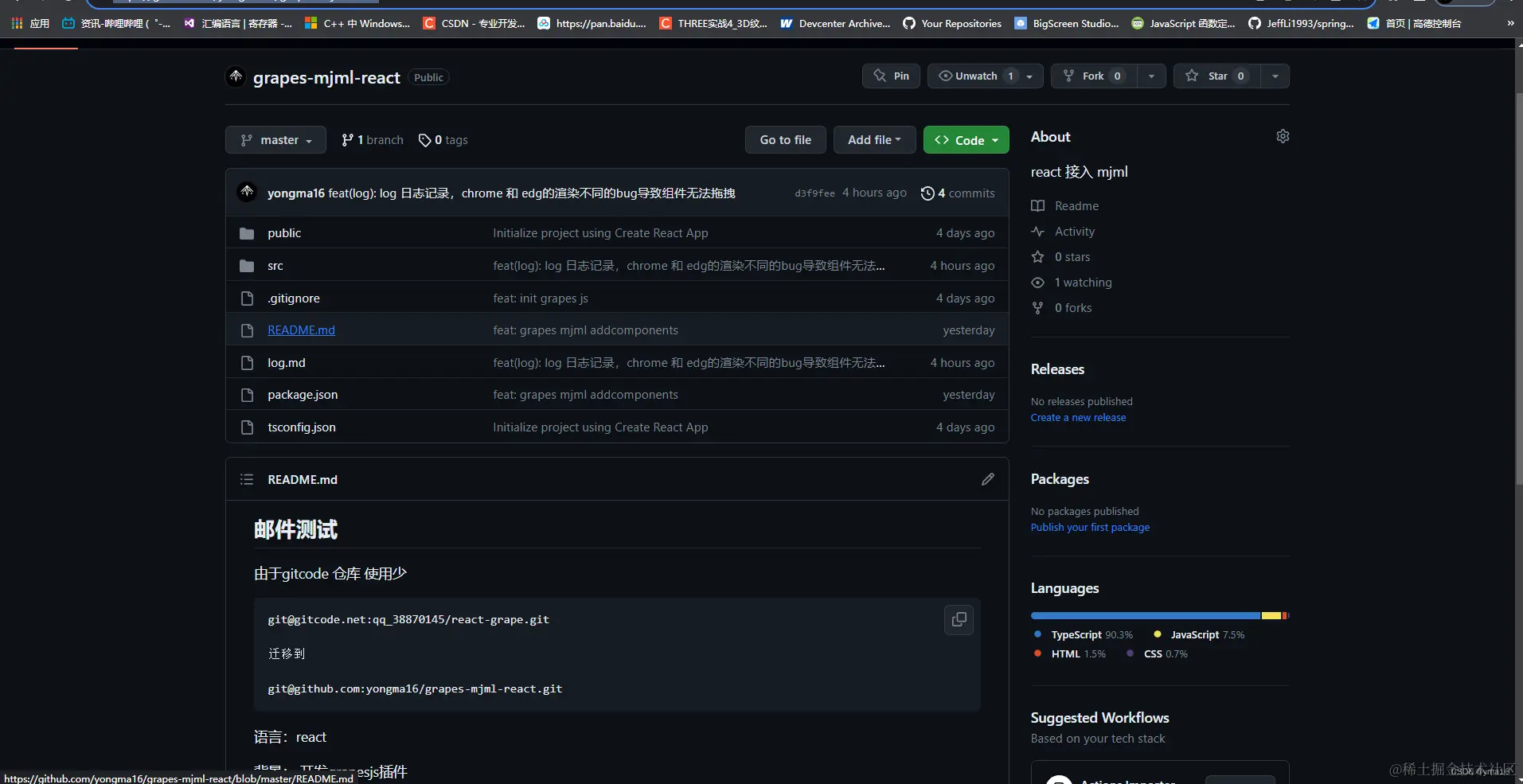Image resolution: width=1523 pixels, height=784 pixels.
Task: Copy the git clone code block
Action: pyautogui.click(x=959, y=619)
